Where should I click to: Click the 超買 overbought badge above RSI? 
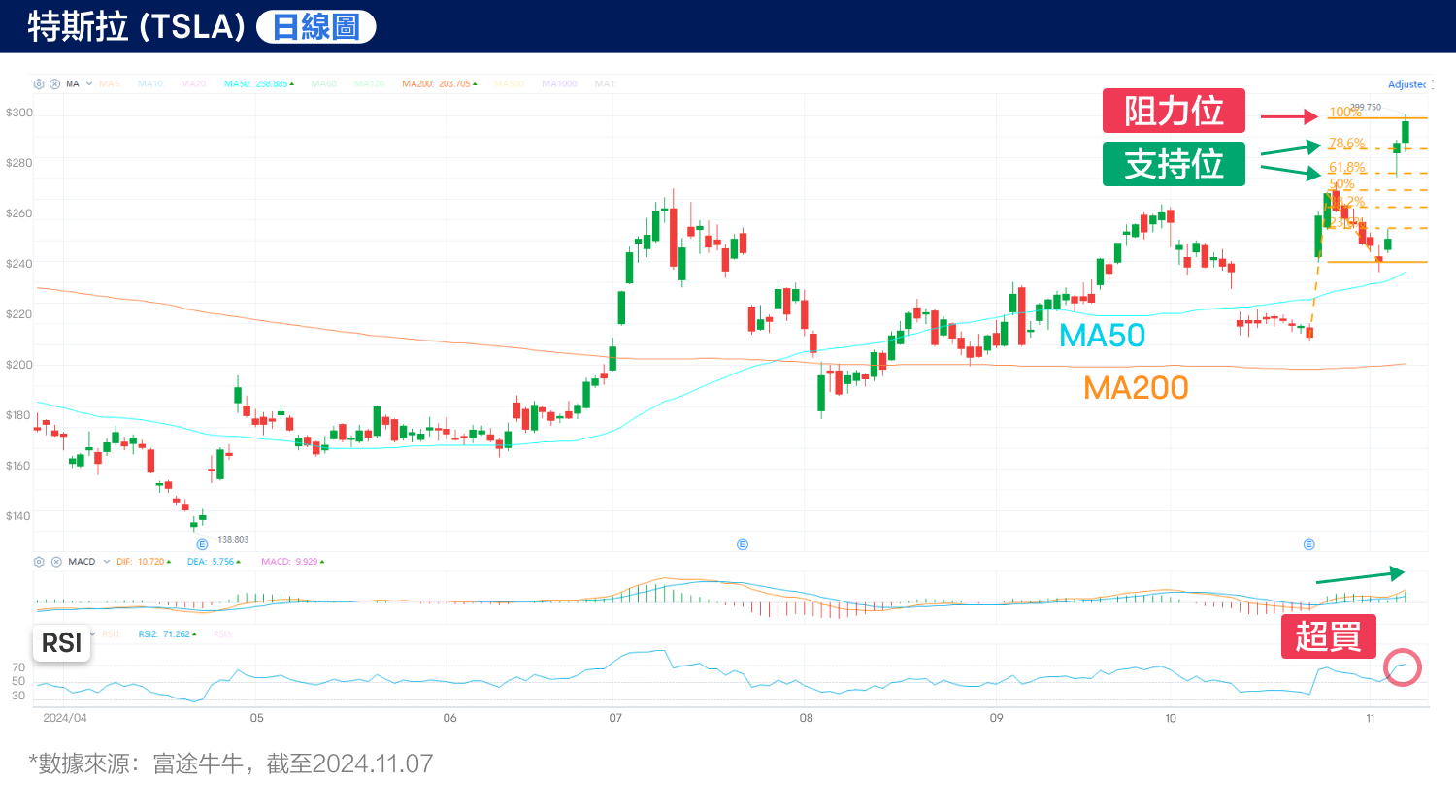[1328, 637]
